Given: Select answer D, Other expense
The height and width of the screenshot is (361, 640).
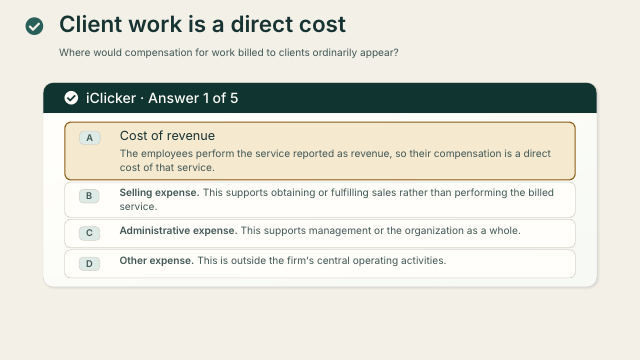Looking at the screenshot, I should 320,264.
